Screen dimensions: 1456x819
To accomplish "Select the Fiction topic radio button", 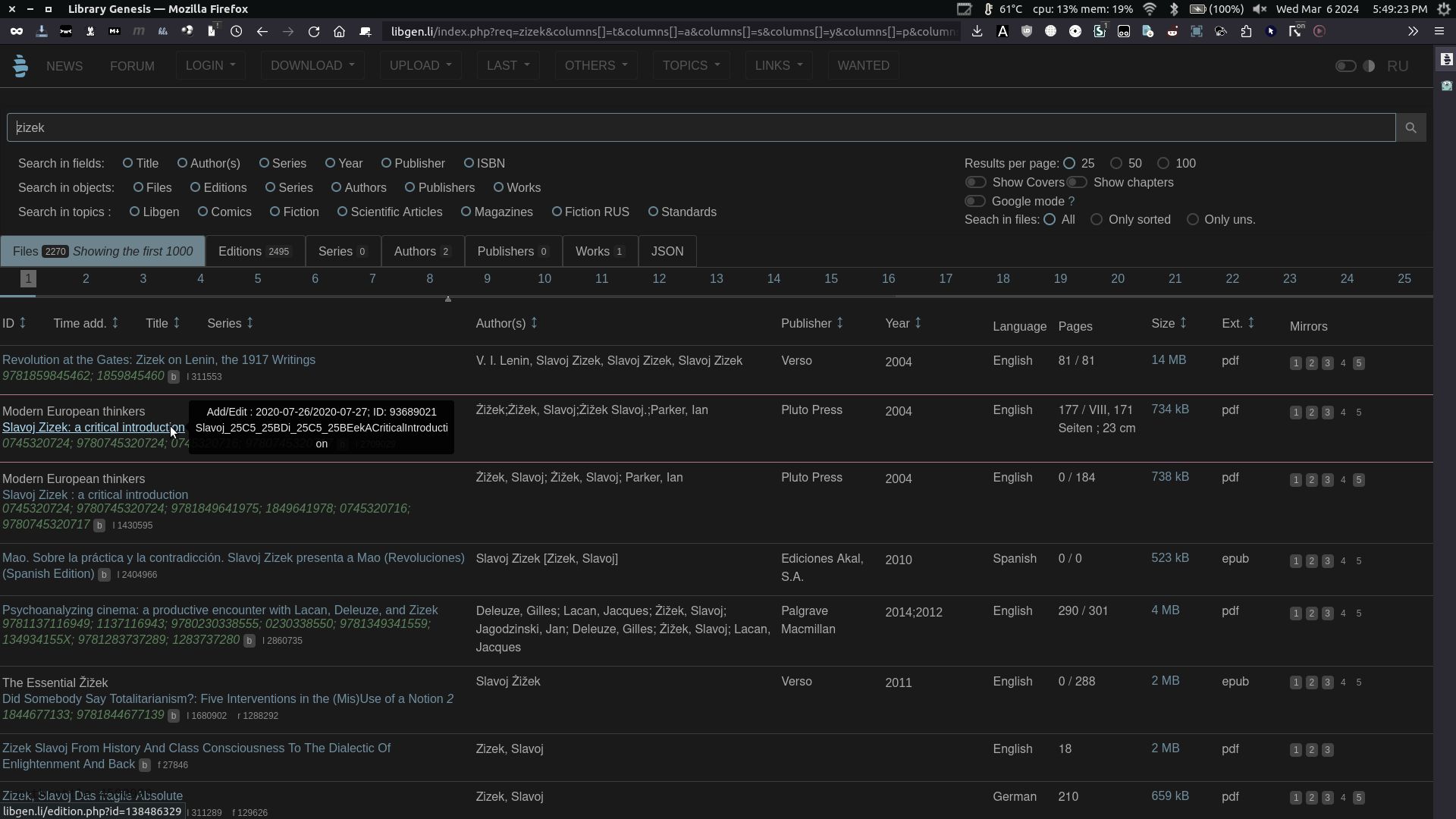I will pos(275,212).
